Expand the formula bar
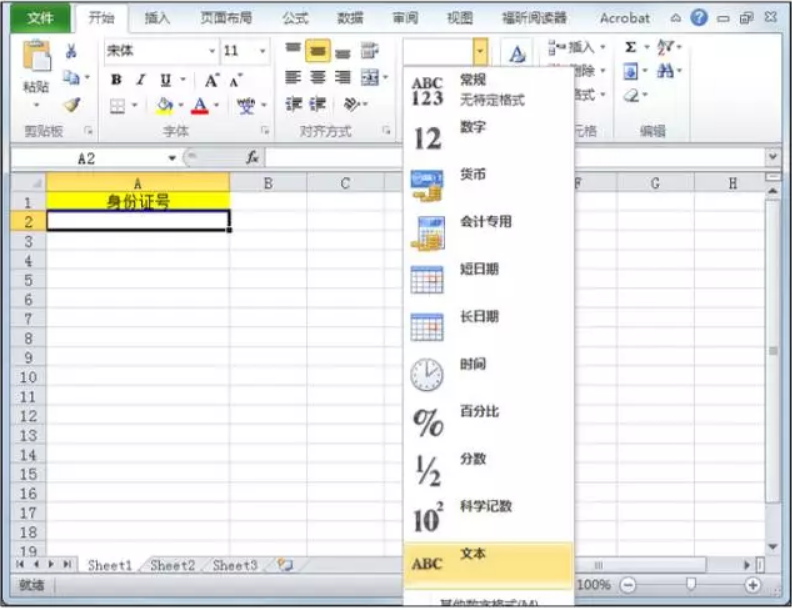This screenshot has height=610, width=792. click(772, 157)
